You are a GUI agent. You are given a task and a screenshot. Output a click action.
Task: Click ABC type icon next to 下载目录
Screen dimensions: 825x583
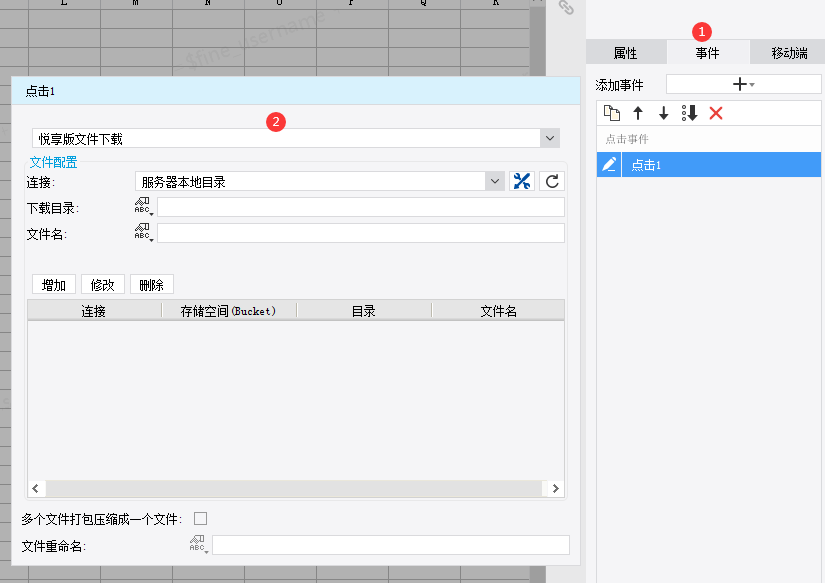point(143,207)
